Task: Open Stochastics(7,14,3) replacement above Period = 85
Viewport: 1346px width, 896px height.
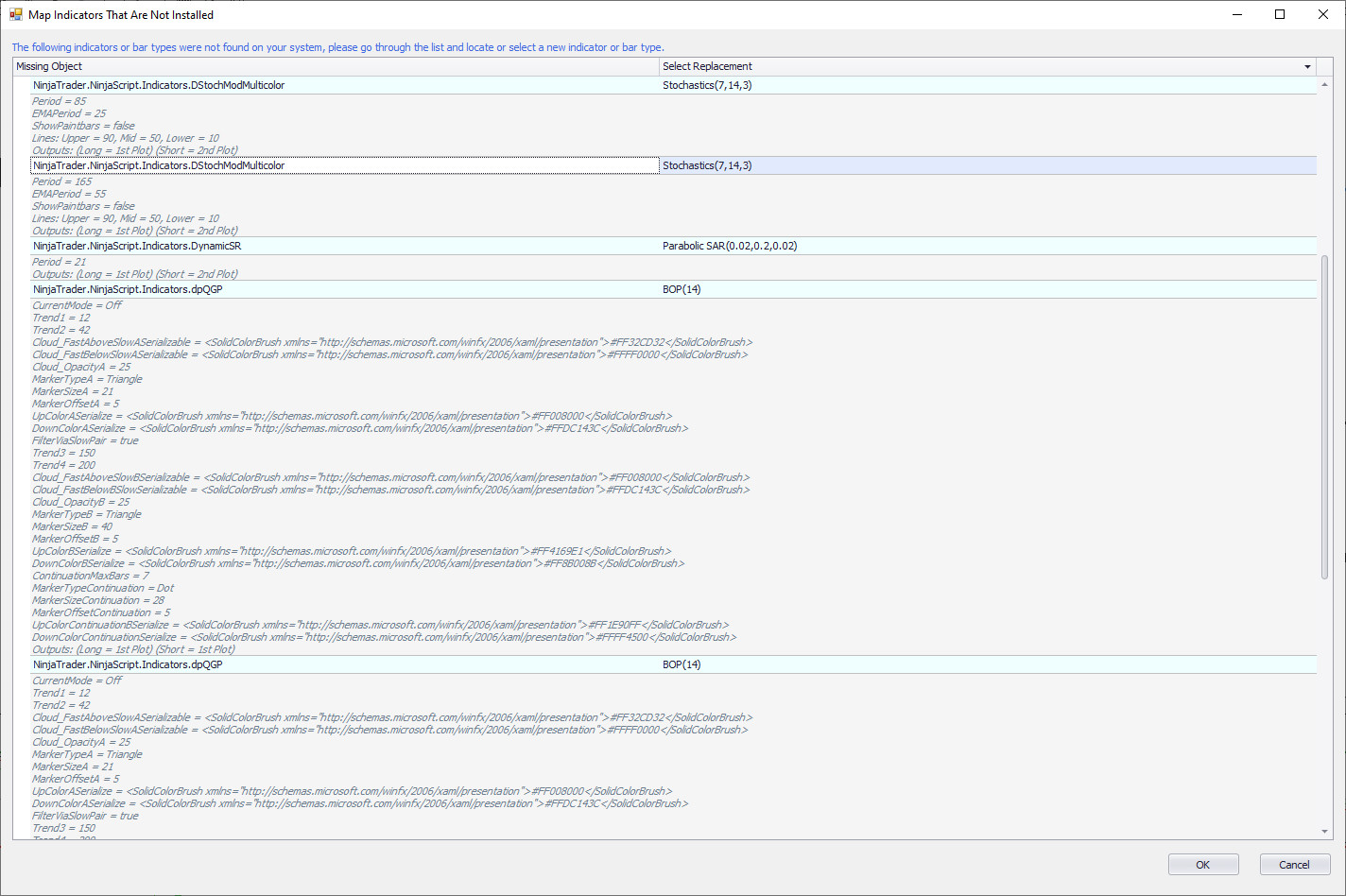Action: pyautogui.click(x=988, y=85)
